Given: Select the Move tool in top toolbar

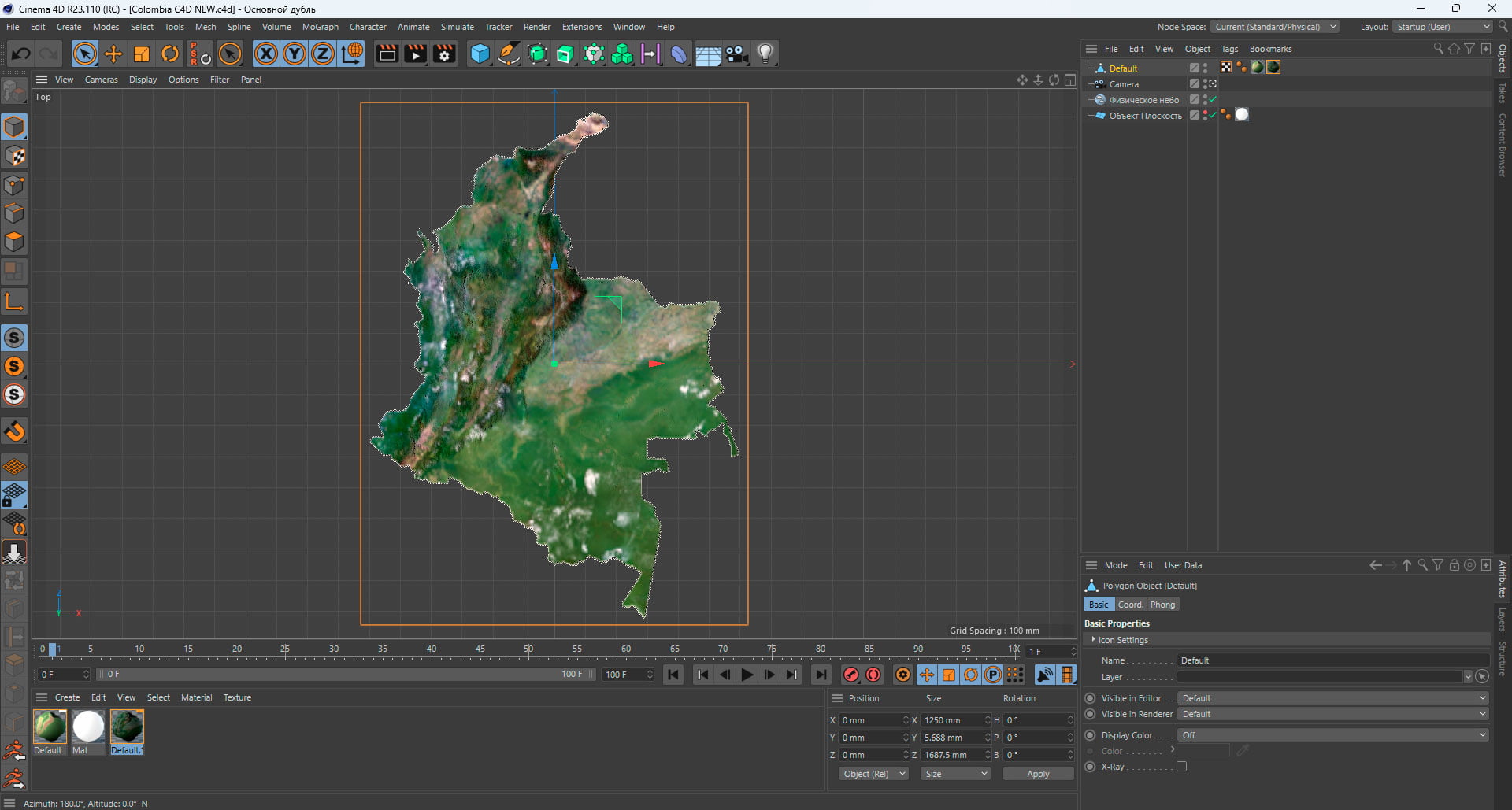Looking at the screenshot, I should (113, 54).
